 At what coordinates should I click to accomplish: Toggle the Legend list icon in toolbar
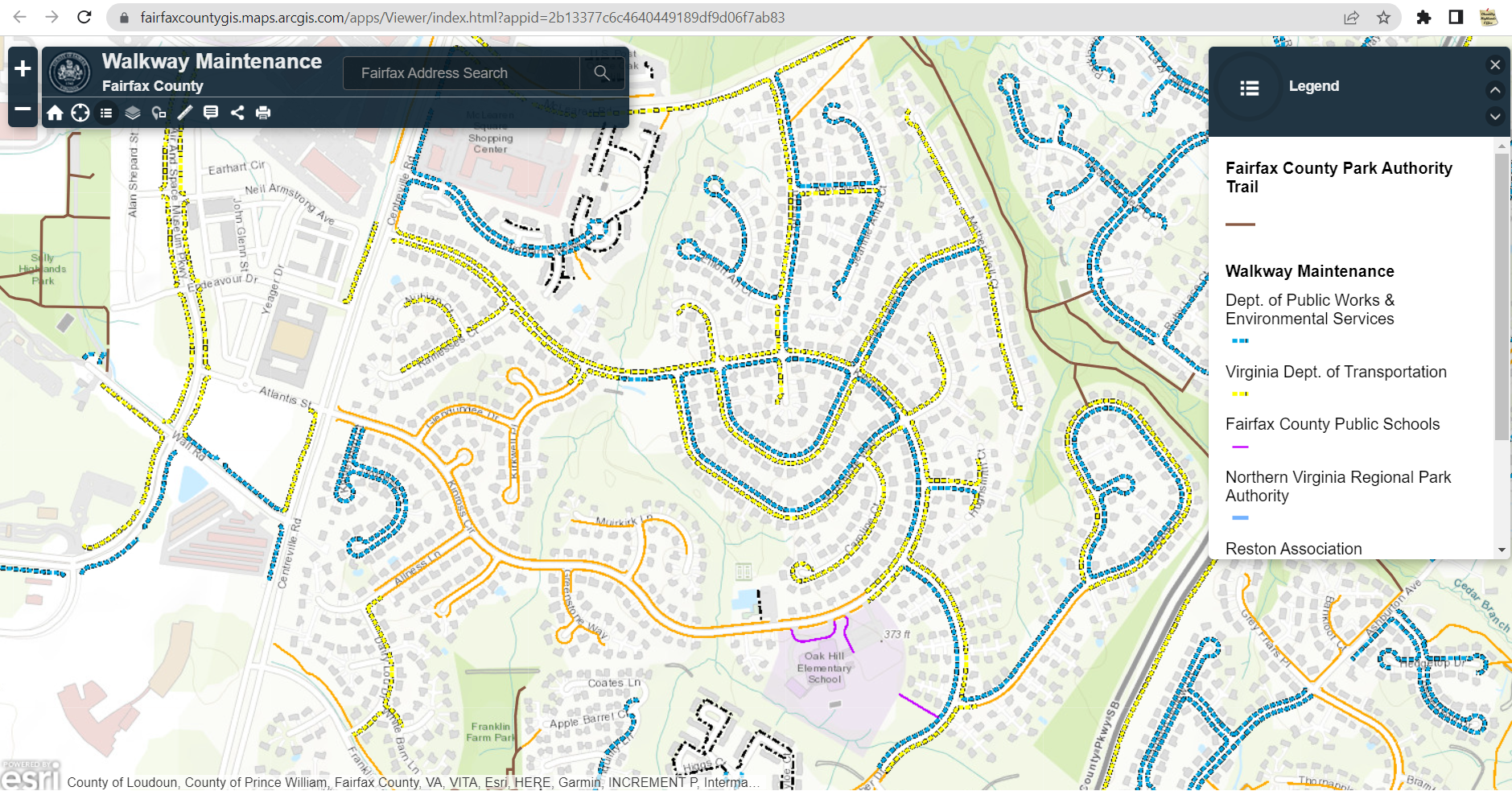tap(106, 113)
